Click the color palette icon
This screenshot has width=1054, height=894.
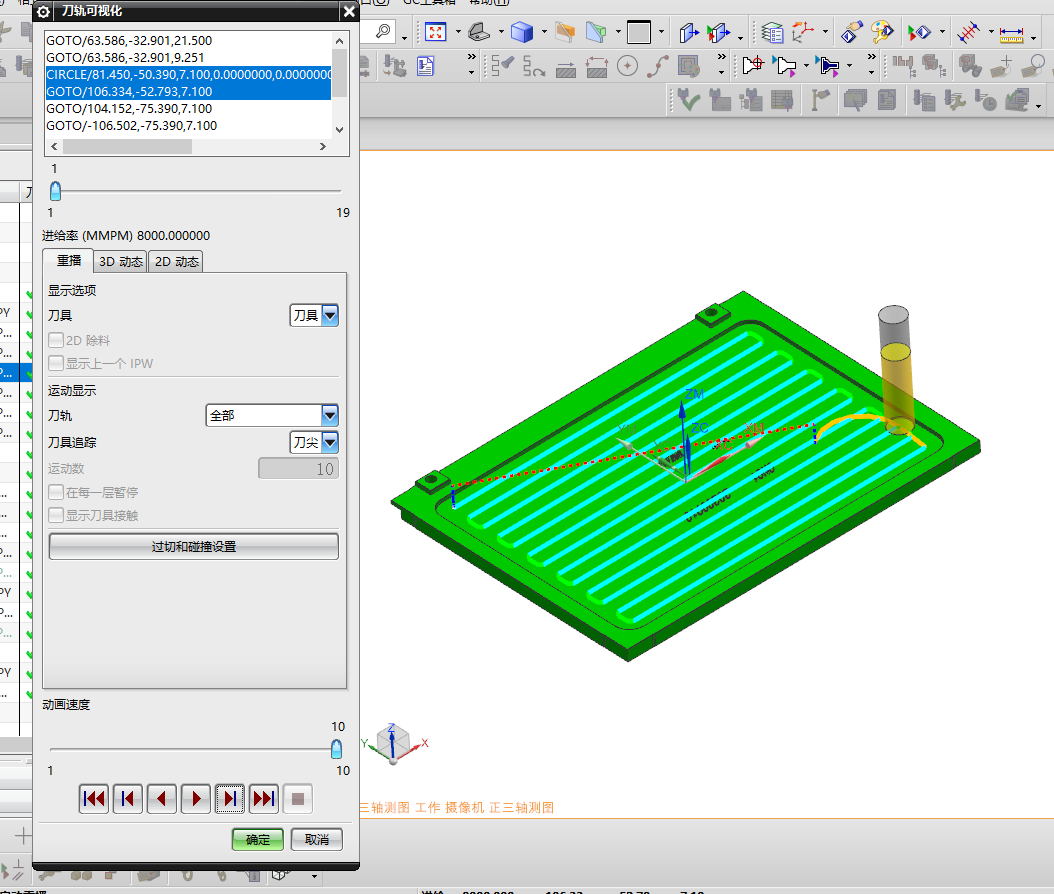[882, 32]
